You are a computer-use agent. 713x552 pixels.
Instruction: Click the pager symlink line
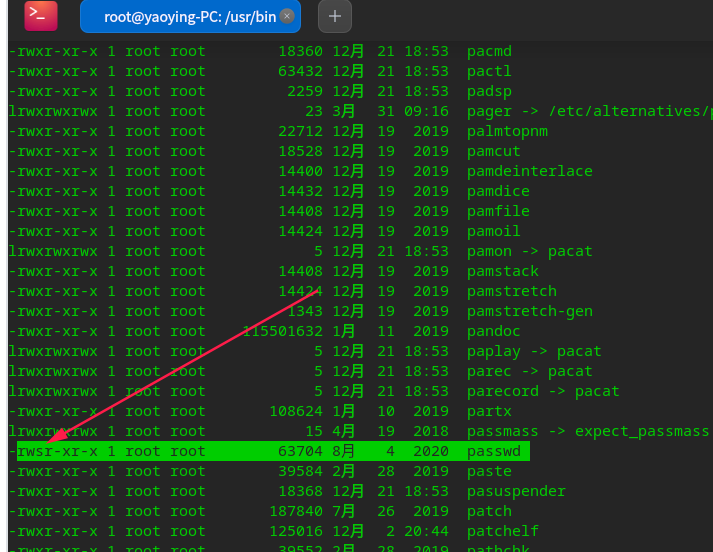click(x=360, y=111)
